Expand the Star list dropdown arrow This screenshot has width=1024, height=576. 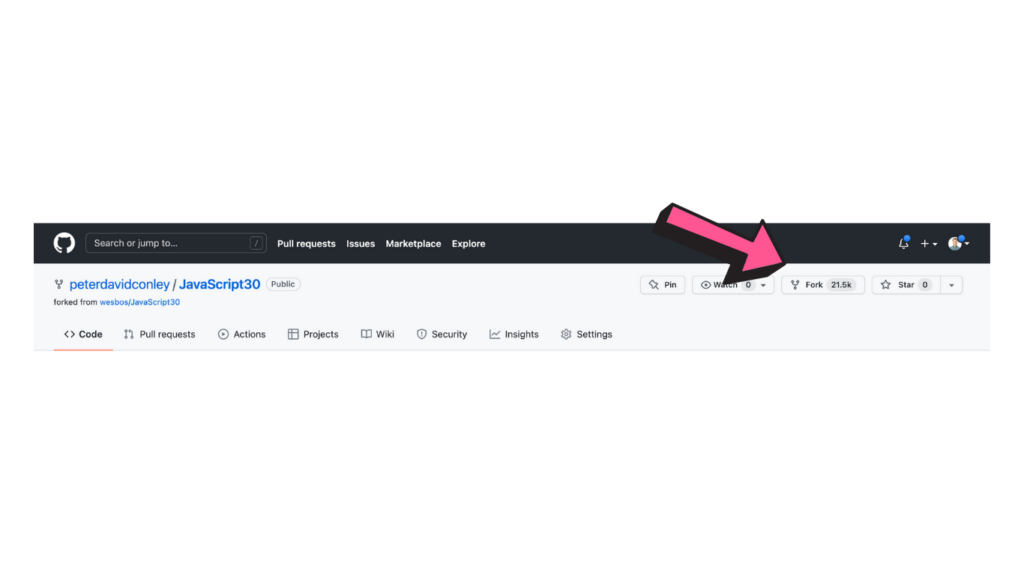coord(952,285)
